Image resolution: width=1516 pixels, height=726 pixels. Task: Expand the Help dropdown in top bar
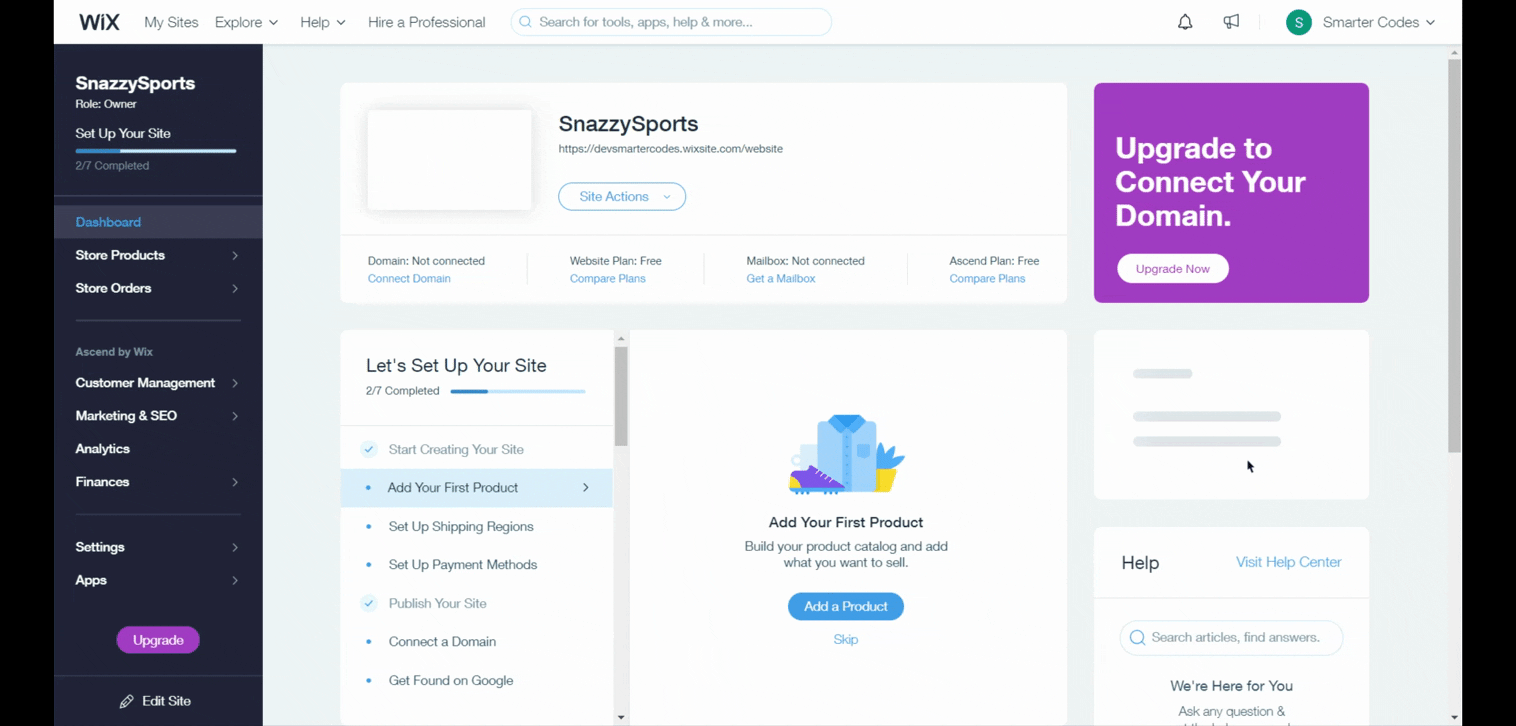point(322,22)
